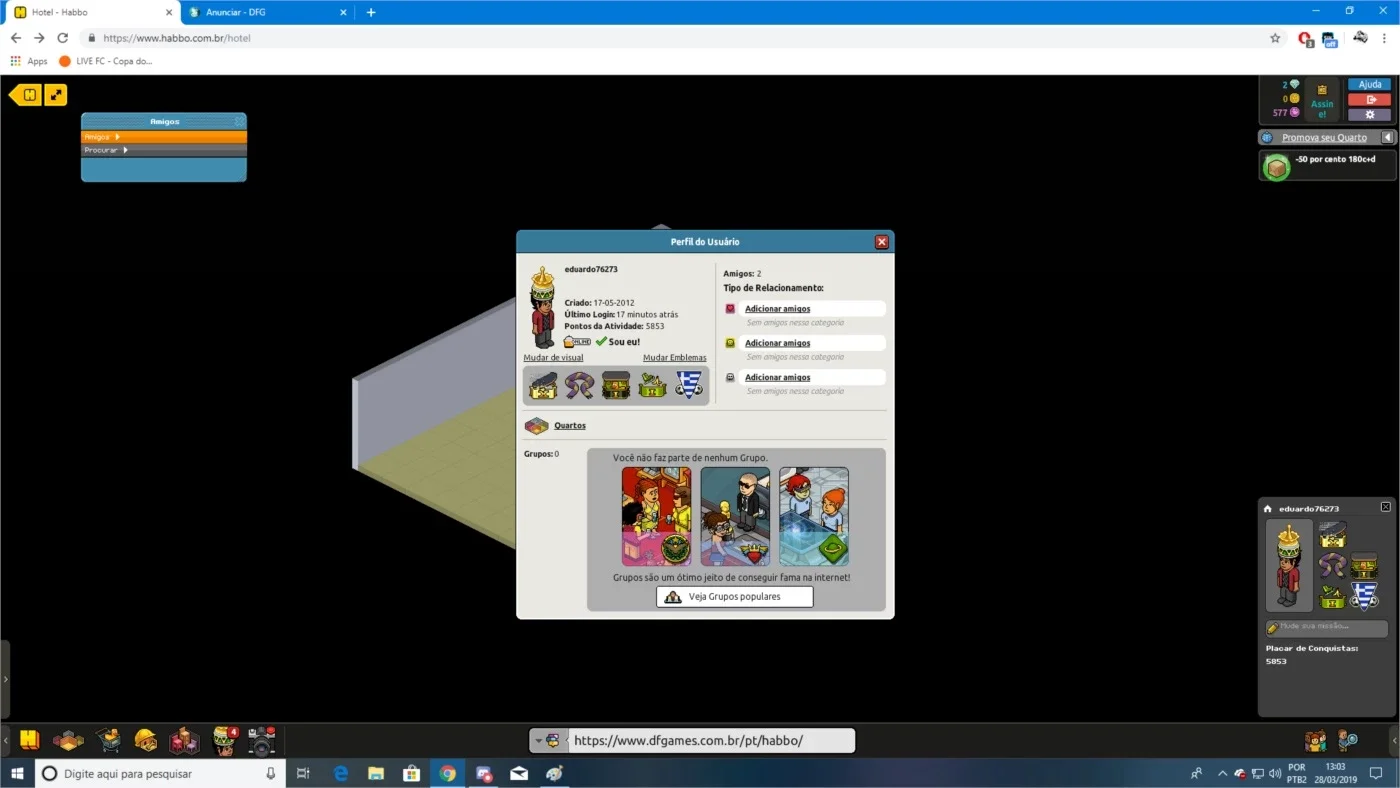Screen dimensions: 1400x788
Task: Click Adicionar amigos next to the smiley
Action: pos(778,343)
